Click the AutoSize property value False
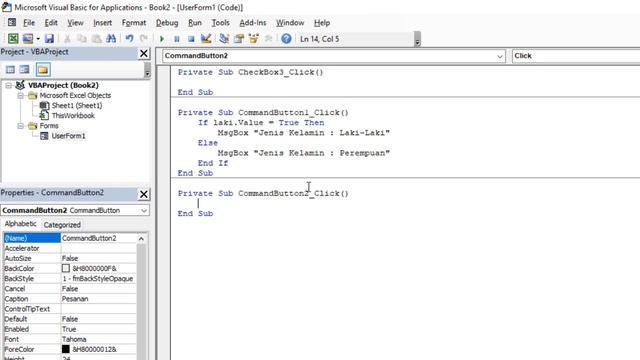Viewport: 640px width, 360px height. click(98, 258)
